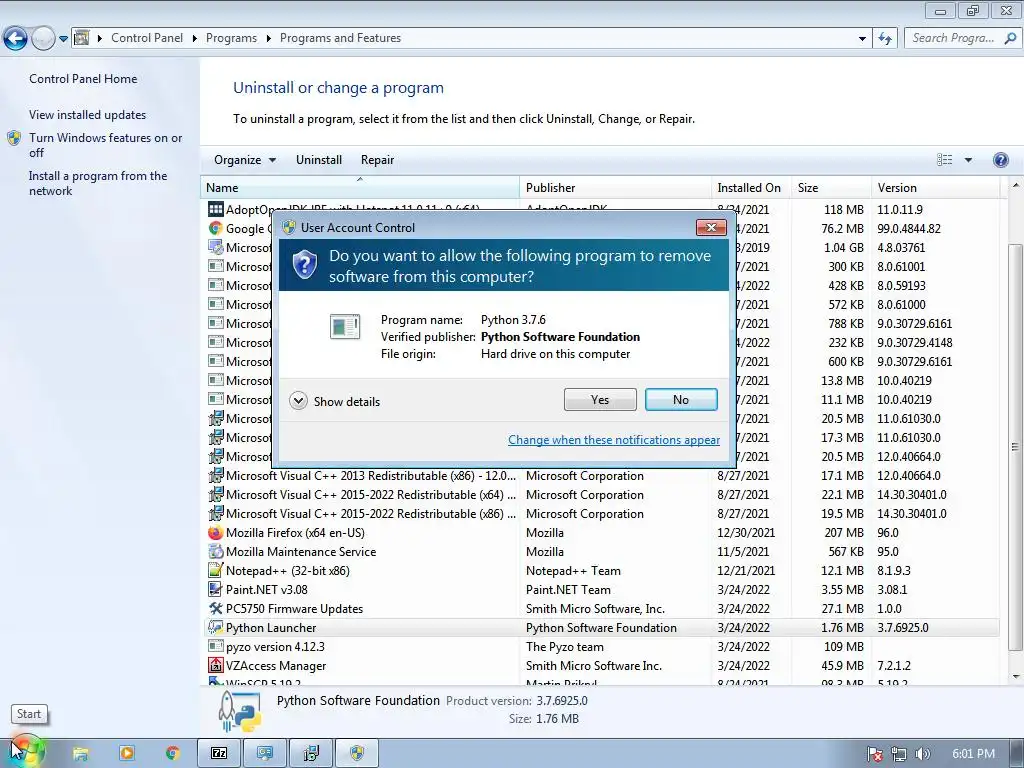
Task: Click the network tray icon
Action: [899, 754]
